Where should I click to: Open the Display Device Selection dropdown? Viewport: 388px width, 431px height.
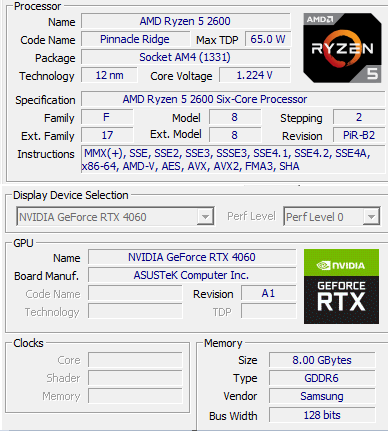click(205, 217)
